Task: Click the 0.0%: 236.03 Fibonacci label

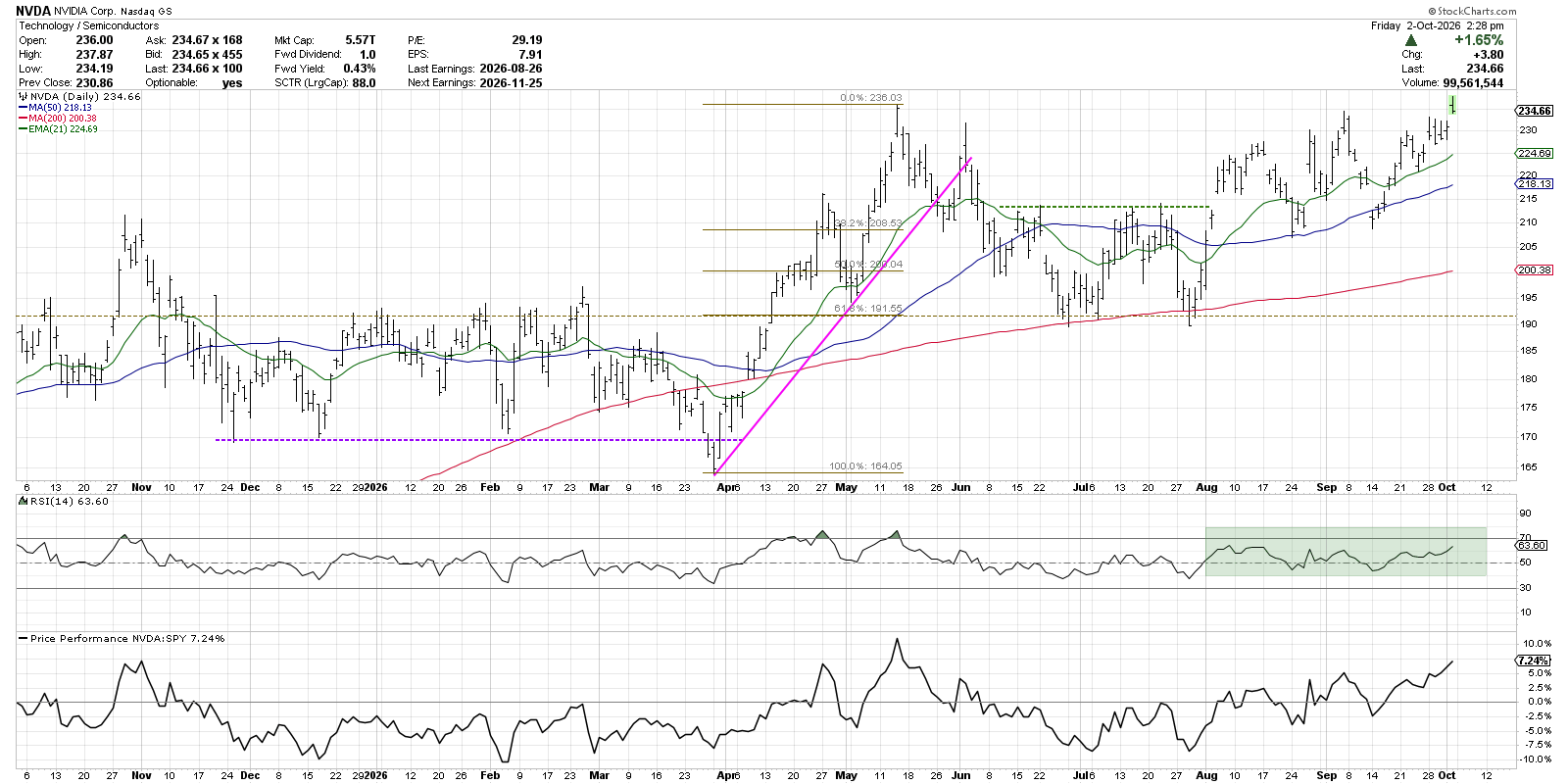Action: pyautogui.click(x=871, y=98)
